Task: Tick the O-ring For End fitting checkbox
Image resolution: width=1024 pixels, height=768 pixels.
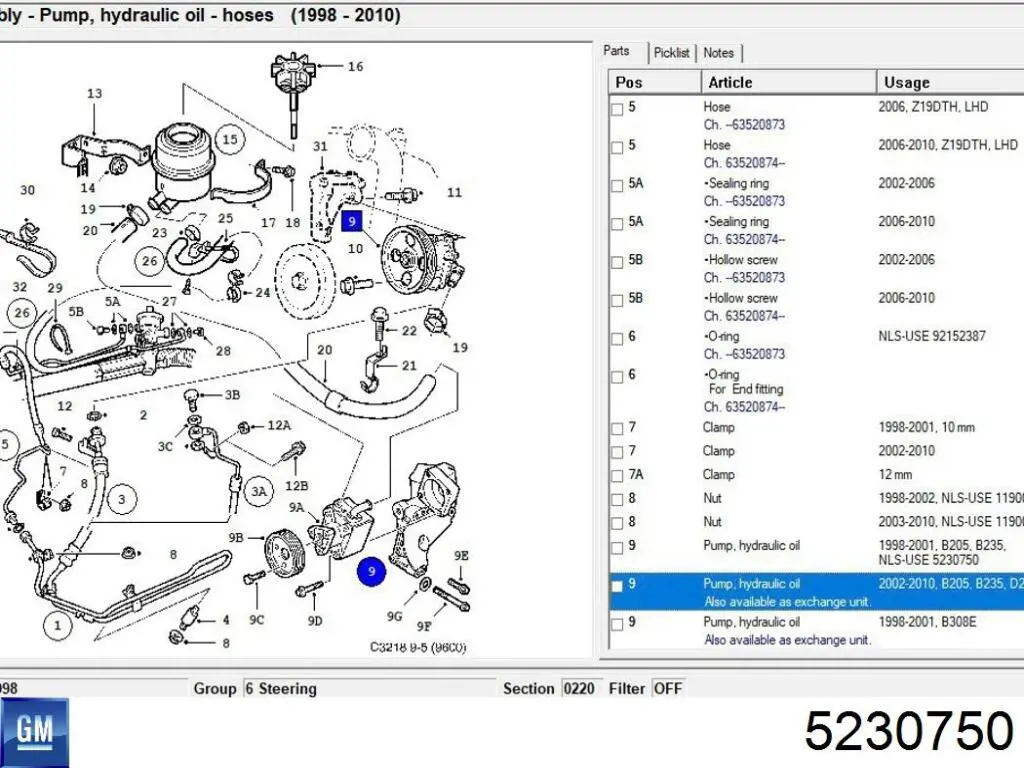Action: 617,377
